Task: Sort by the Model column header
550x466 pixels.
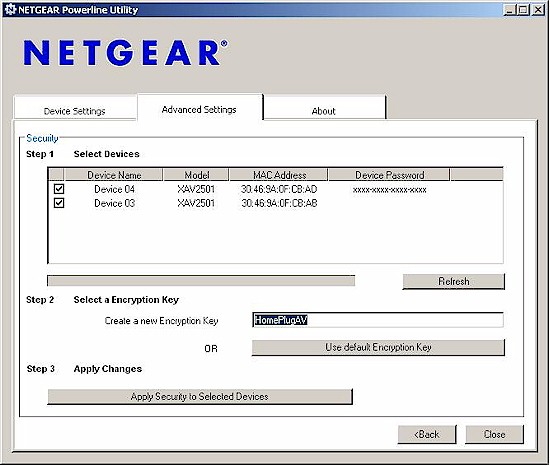Action: click(x=196, y=175)
